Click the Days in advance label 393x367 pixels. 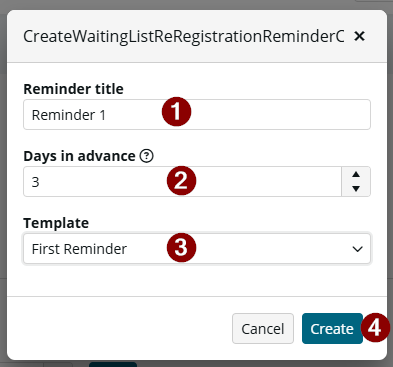(79, 156)
